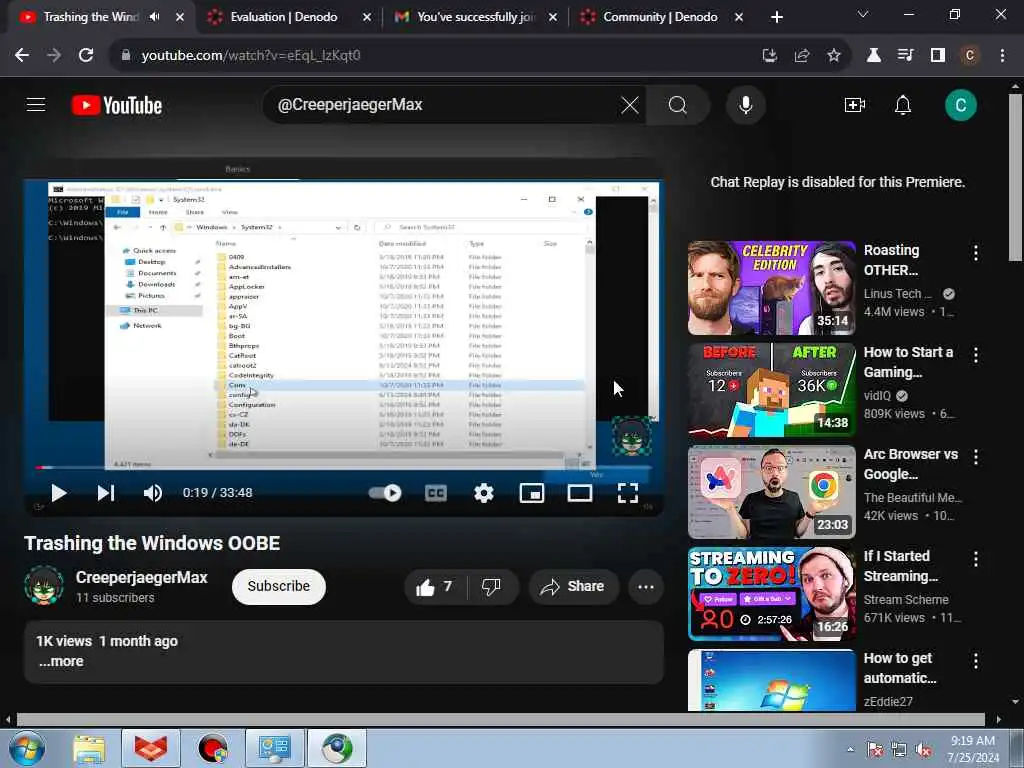The image size is (1024, 768).
Task: Open the Windows Start orb
Action: point(27,748)
